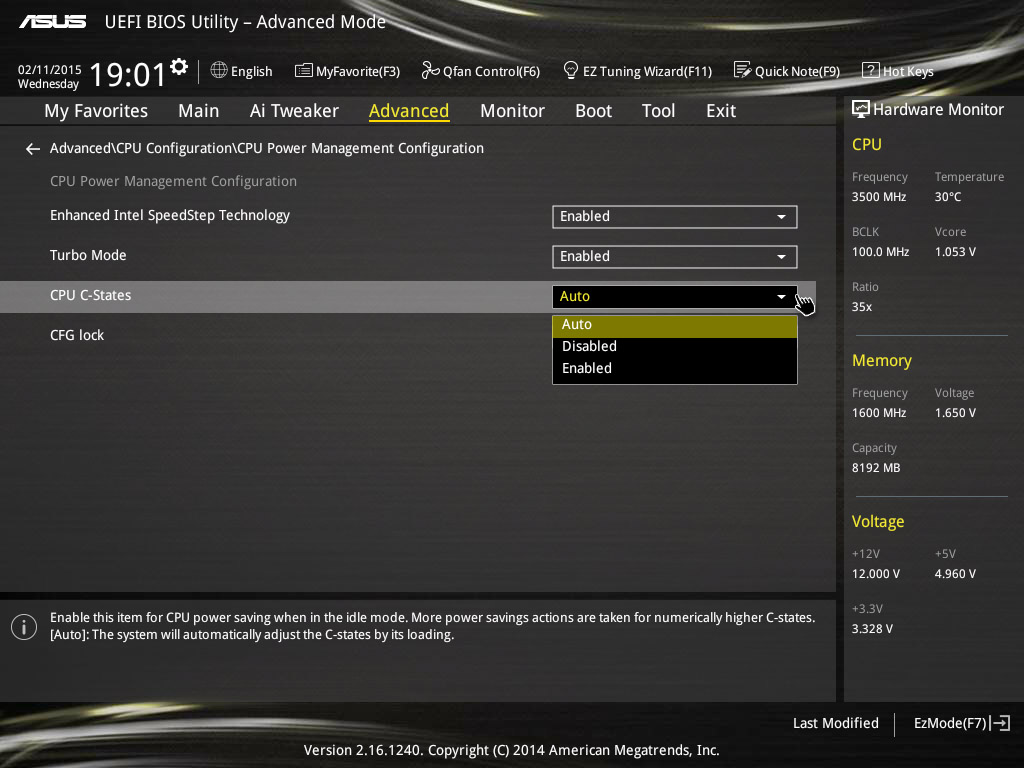Click the memory capacity 8192 MB
The height and width of the screenshot is (768, 1024).
click(876, 468)
